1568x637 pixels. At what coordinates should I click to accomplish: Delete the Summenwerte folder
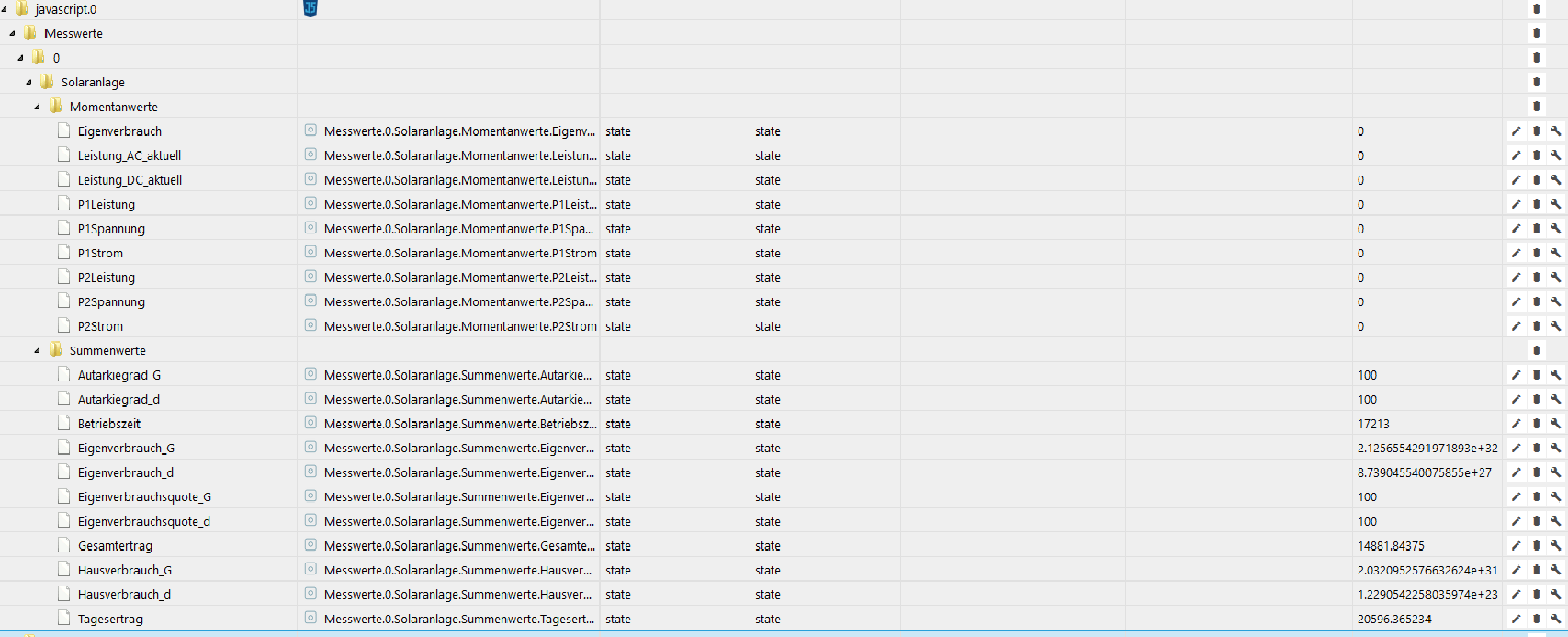tap(1536, 350)
